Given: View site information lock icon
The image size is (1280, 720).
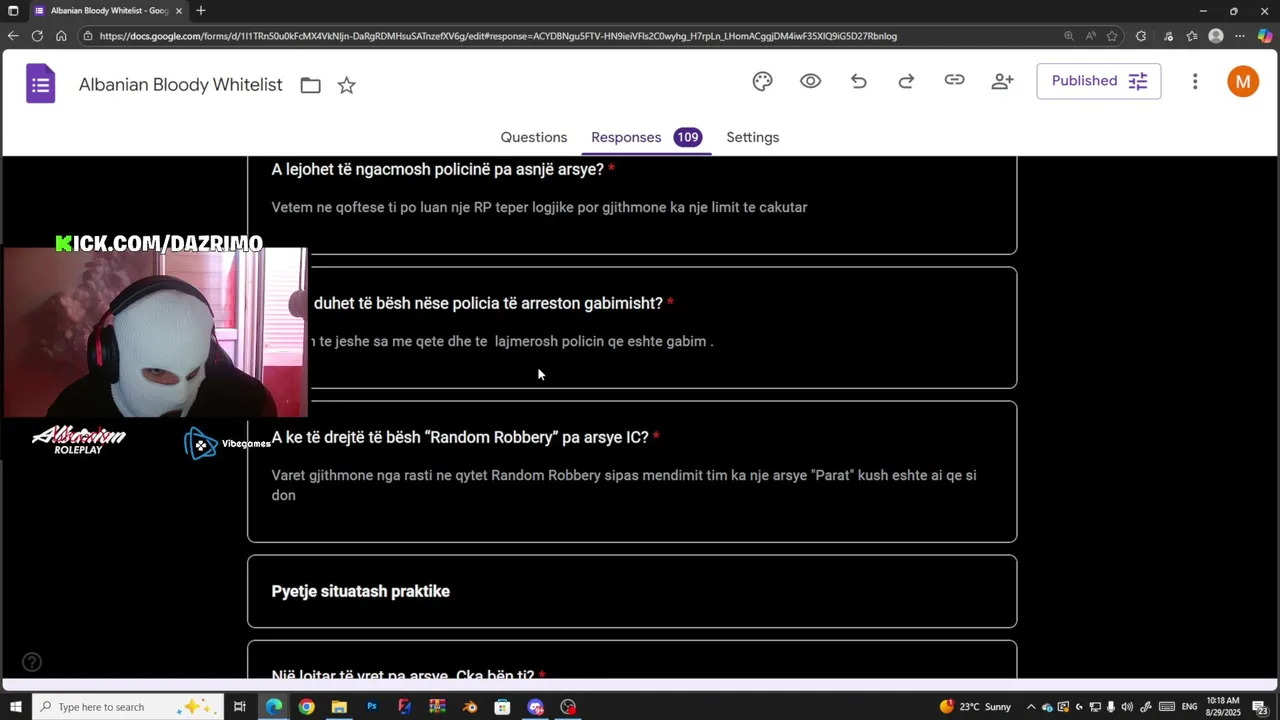Looking at the screenshot, I should (x=88, y=36).
